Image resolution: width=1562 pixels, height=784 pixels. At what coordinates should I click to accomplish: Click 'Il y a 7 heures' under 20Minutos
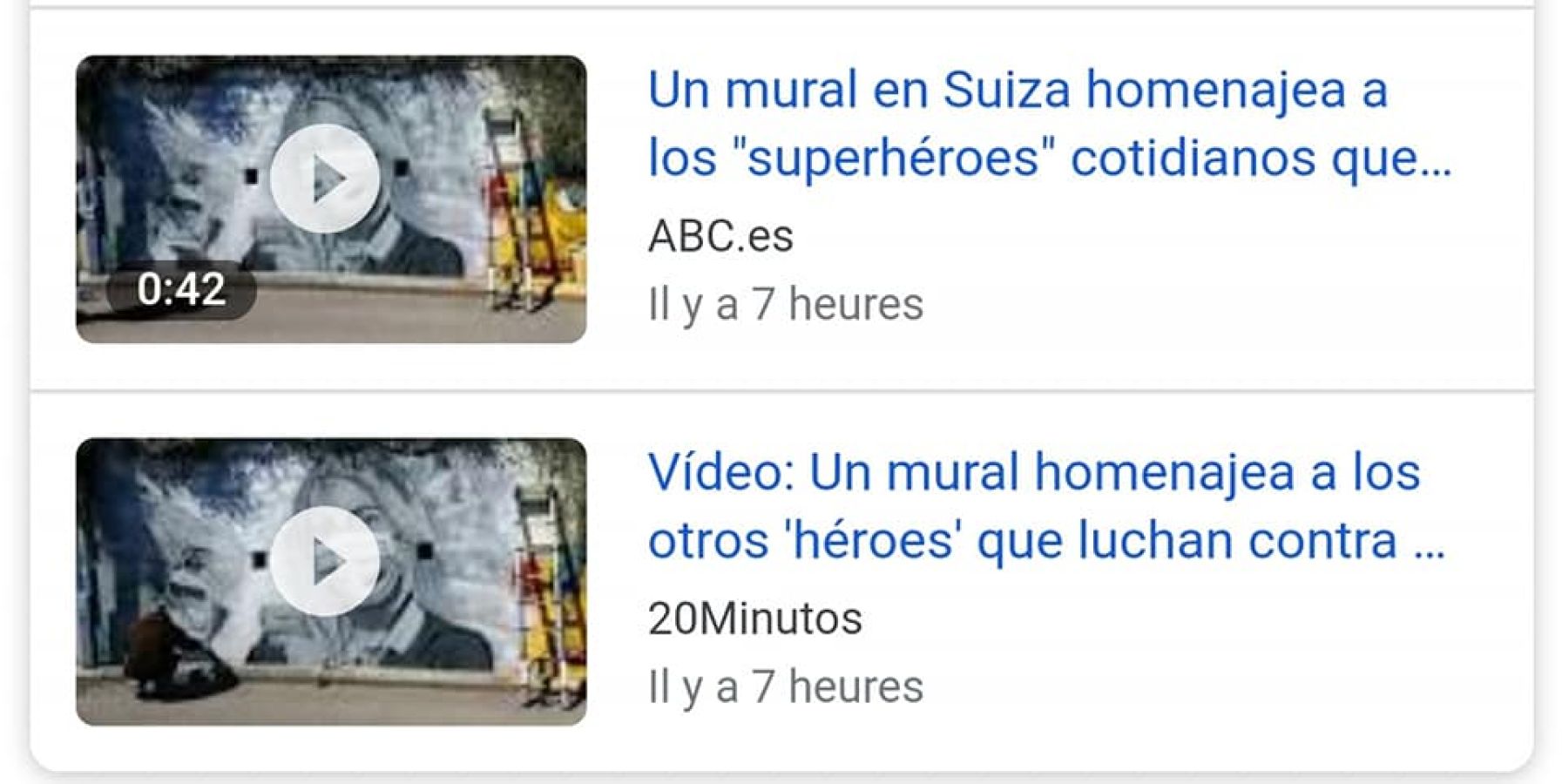click(x=785, y=687)
